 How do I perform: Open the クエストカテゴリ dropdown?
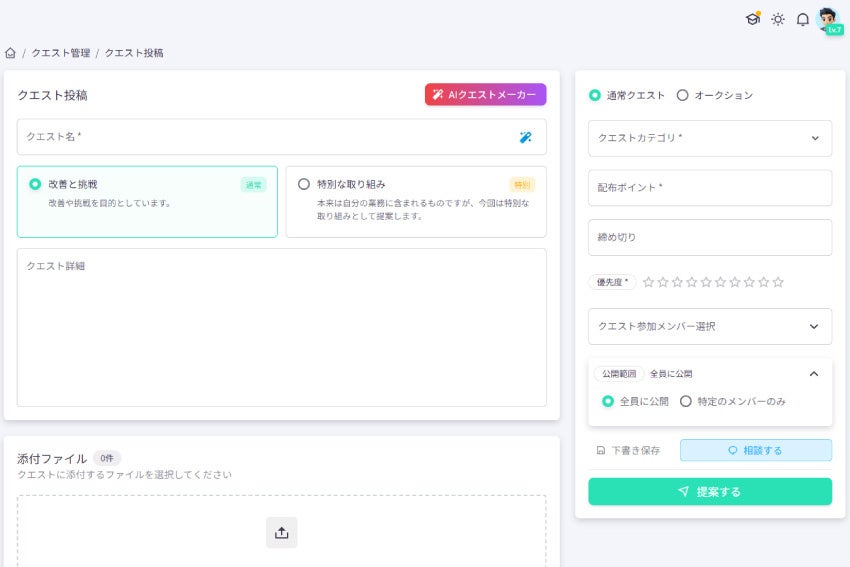pyautogui.click(x=710, y=138)
